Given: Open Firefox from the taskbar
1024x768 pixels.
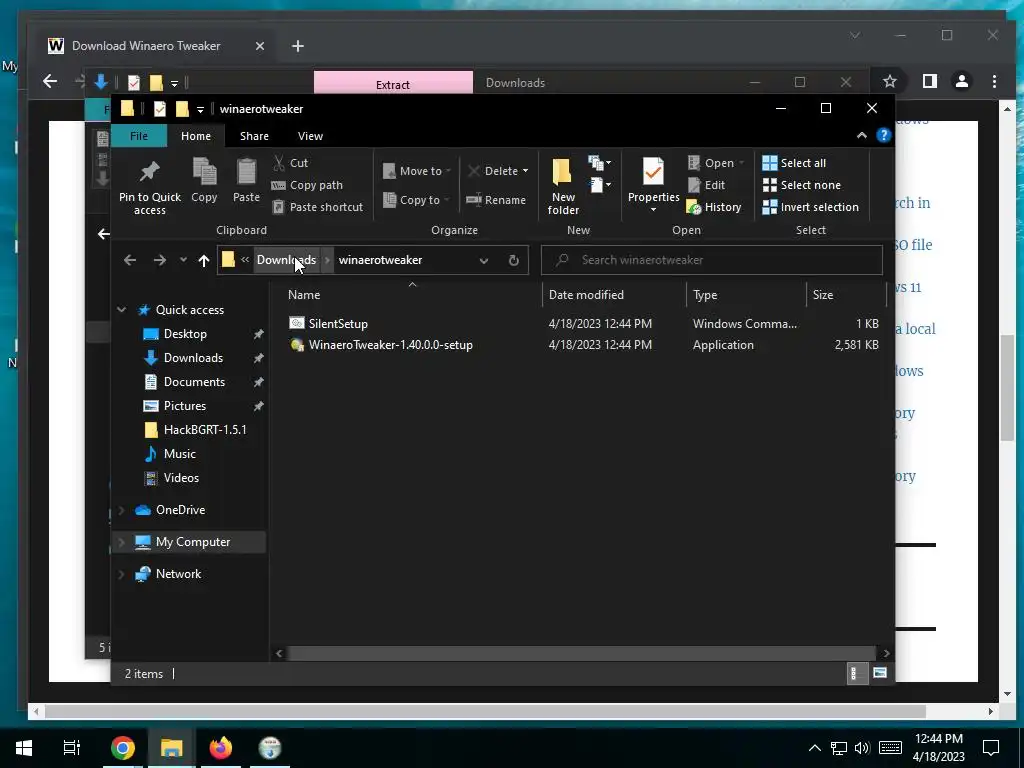Looking at the screenshot, I should (x=221, y=748).
